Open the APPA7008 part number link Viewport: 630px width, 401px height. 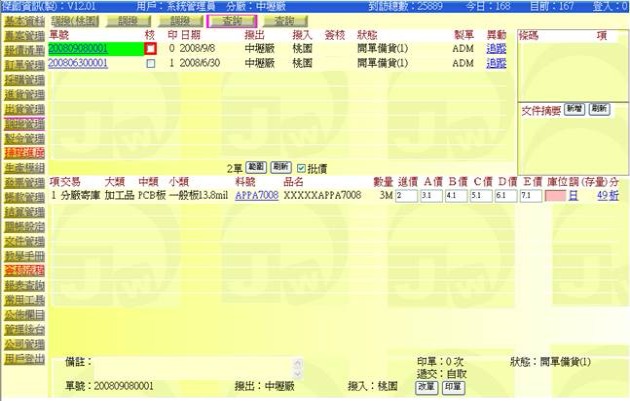pyautogui.click(x=257, y=196)
